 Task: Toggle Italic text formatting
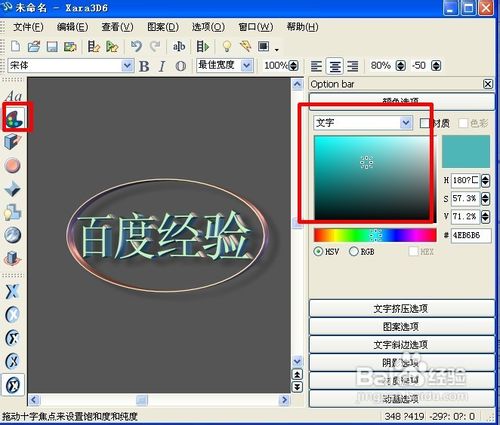click(162, 66)
